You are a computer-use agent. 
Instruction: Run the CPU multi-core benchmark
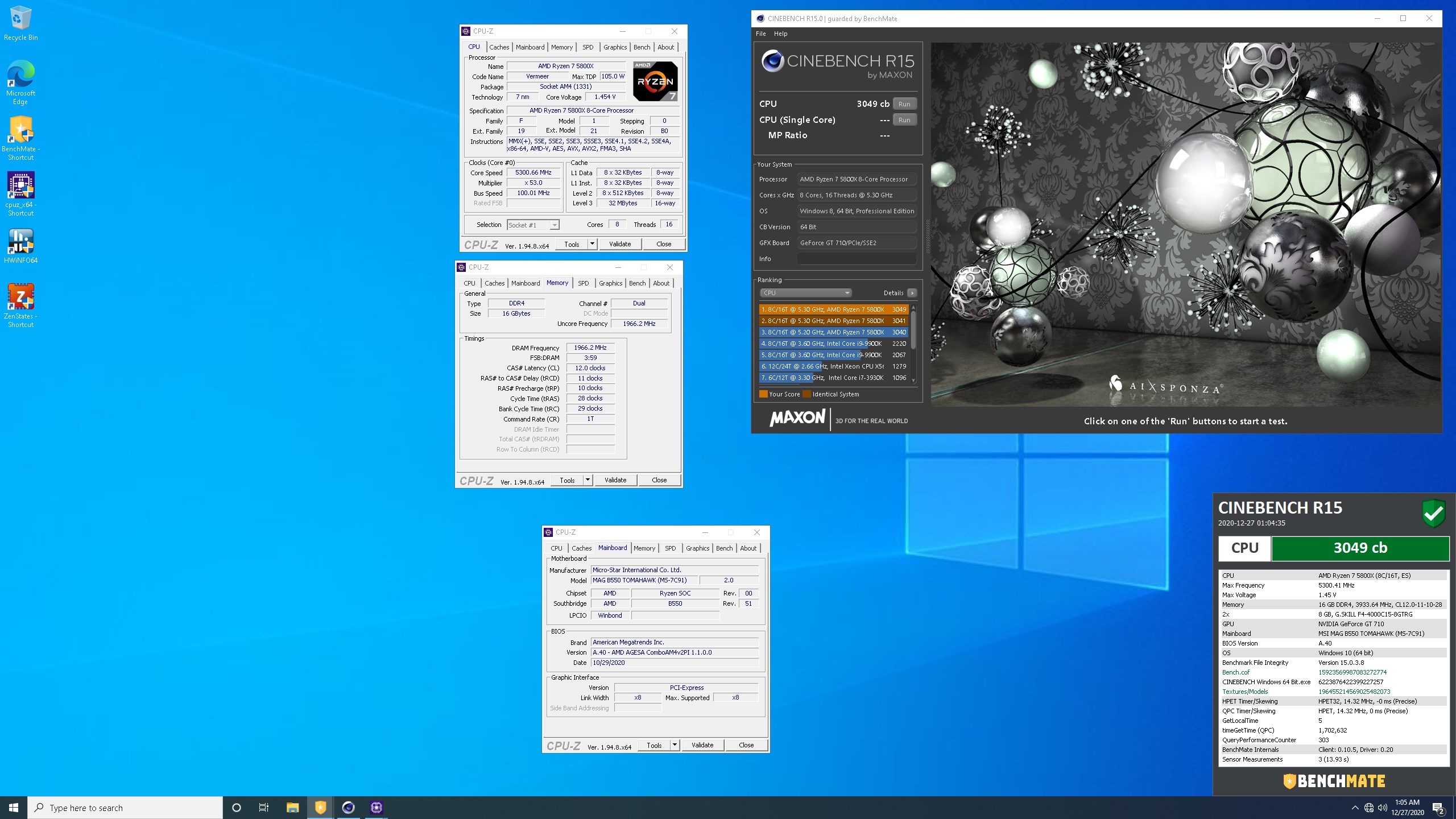(904, 104)
